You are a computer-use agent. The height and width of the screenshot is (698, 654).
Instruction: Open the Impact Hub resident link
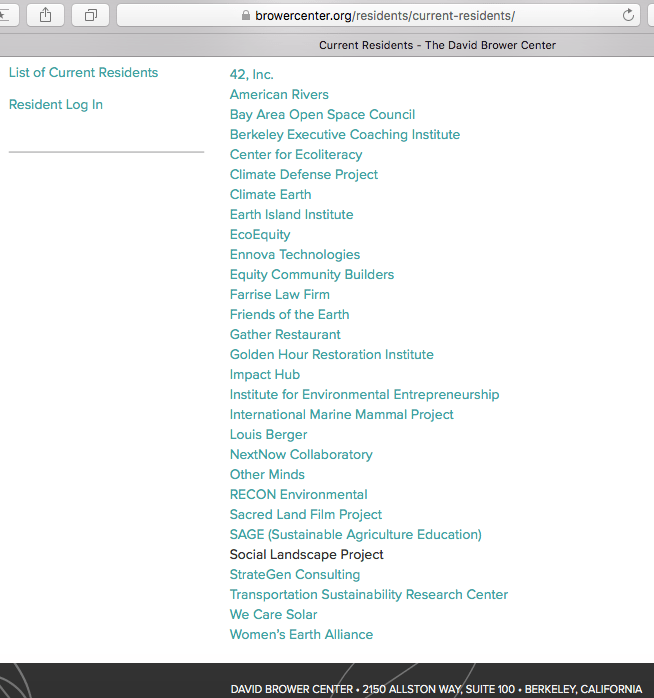click(265, 375)
